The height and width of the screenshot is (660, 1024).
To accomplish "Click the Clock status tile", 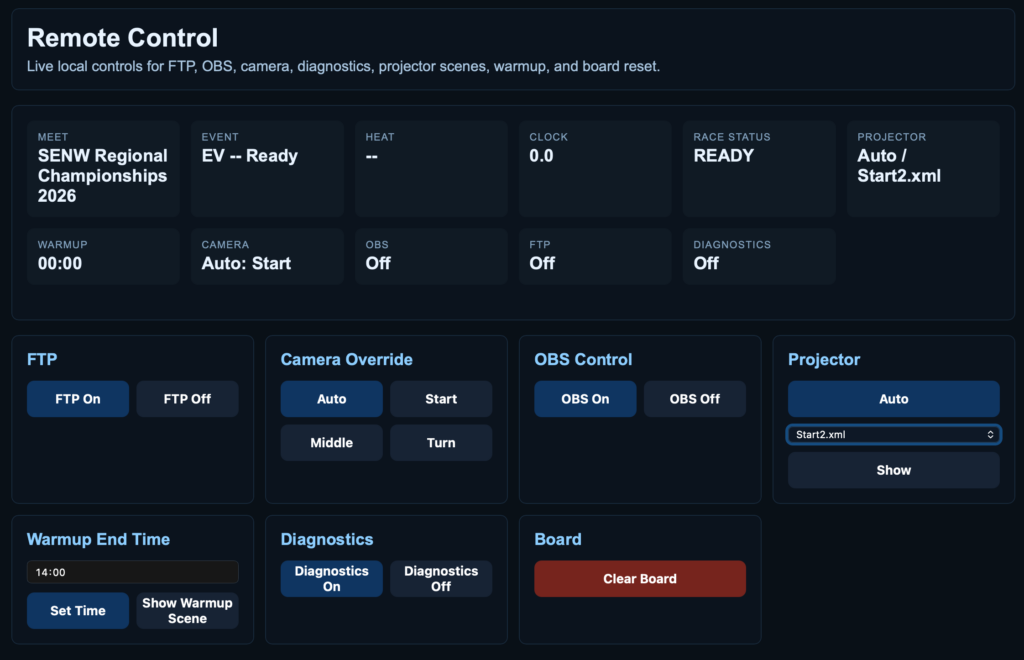I will [x=595, y=169].
